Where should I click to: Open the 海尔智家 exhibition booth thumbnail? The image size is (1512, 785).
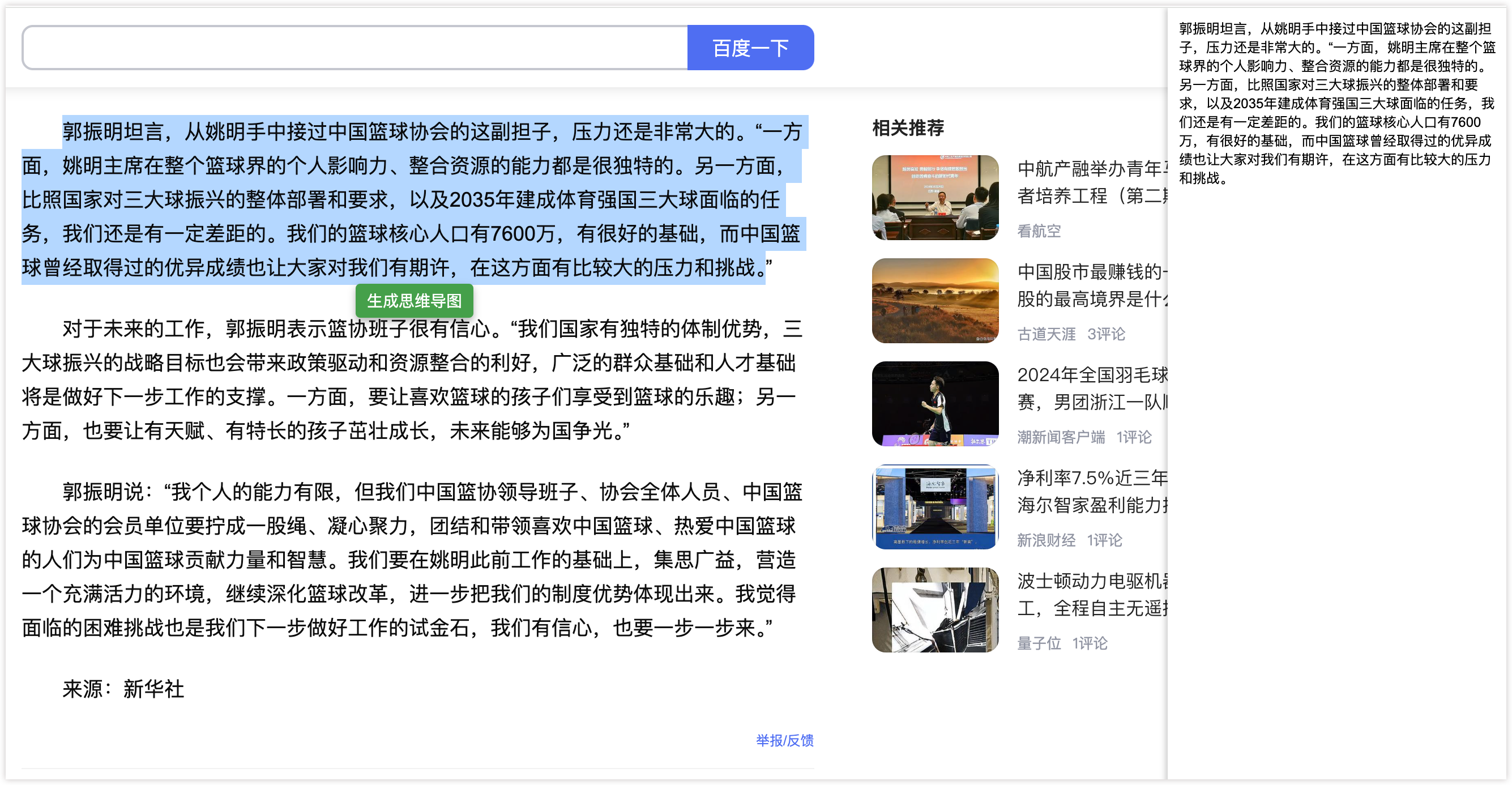click(x=935, y=507)
